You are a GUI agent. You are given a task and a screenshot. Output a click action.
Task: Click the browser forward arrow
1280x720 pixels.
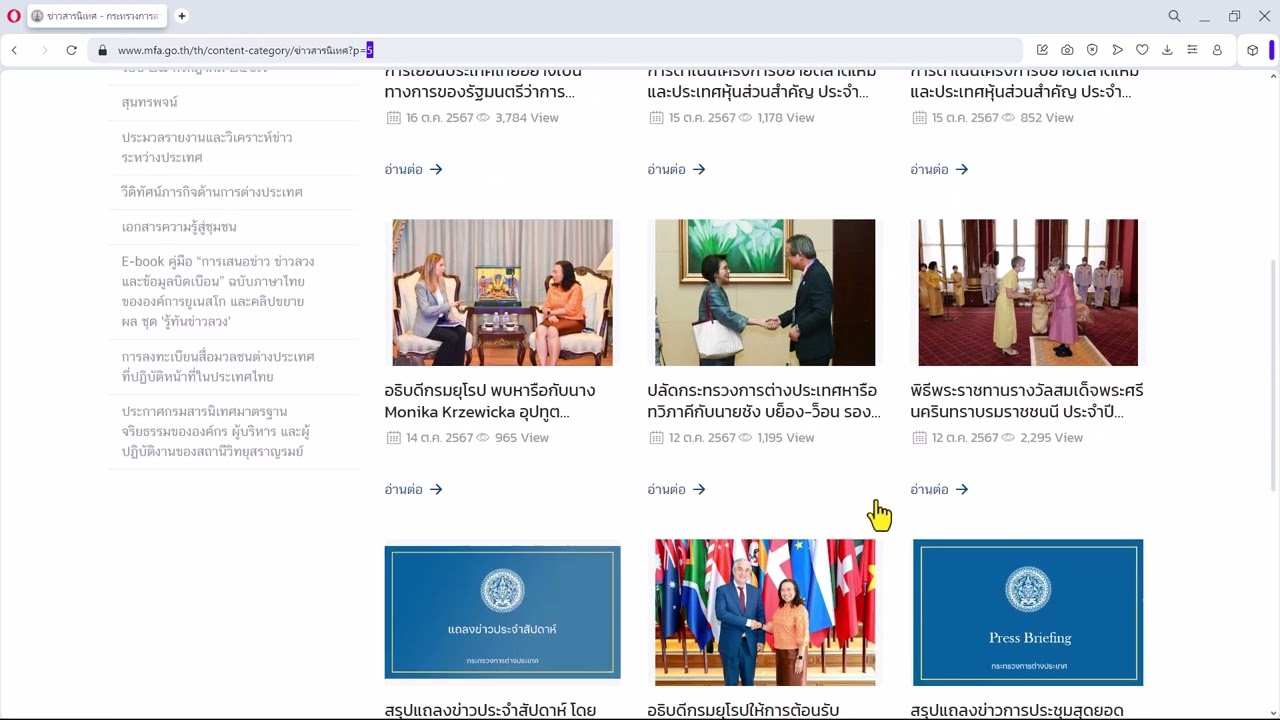[x=44, y=50]
